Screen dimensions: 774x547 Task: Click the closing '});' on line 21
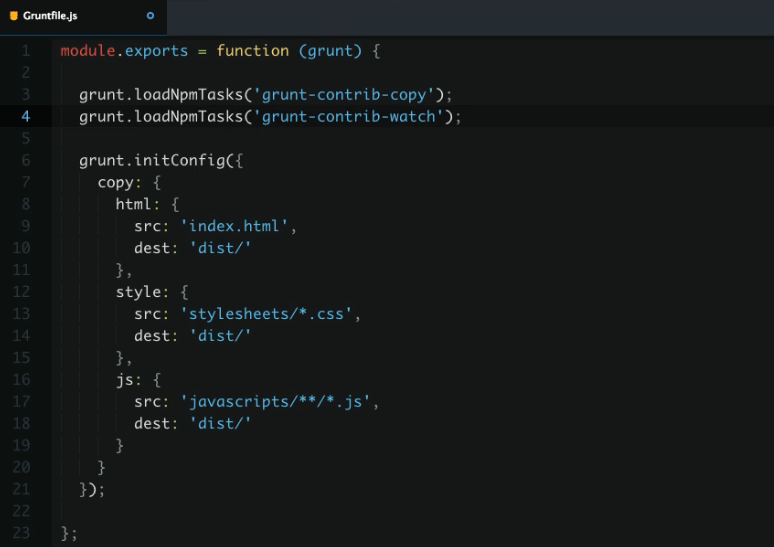pyautogui.click(x=92, y=489)
